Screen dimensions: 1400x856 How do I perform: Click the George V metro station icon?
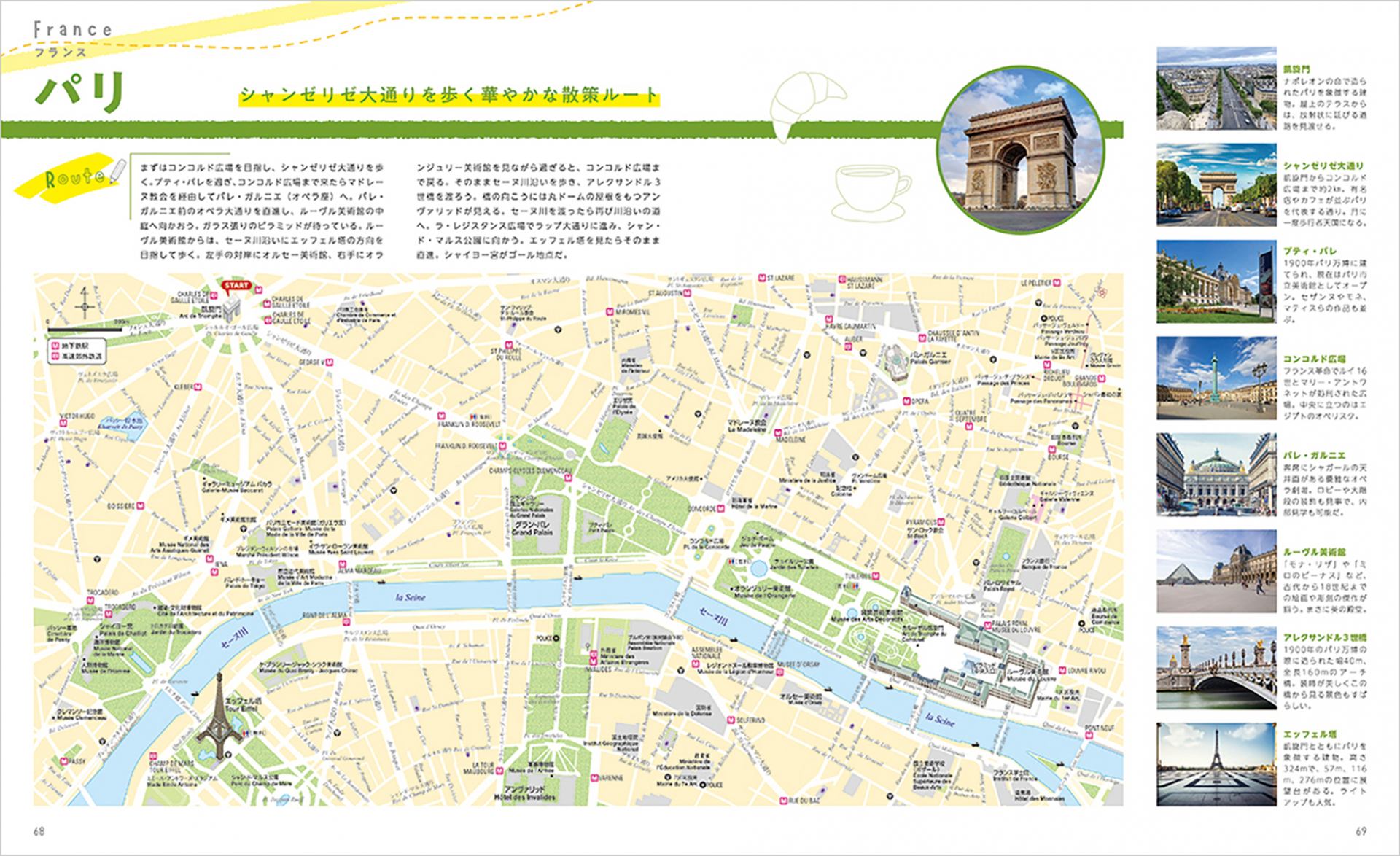point(330,362)
